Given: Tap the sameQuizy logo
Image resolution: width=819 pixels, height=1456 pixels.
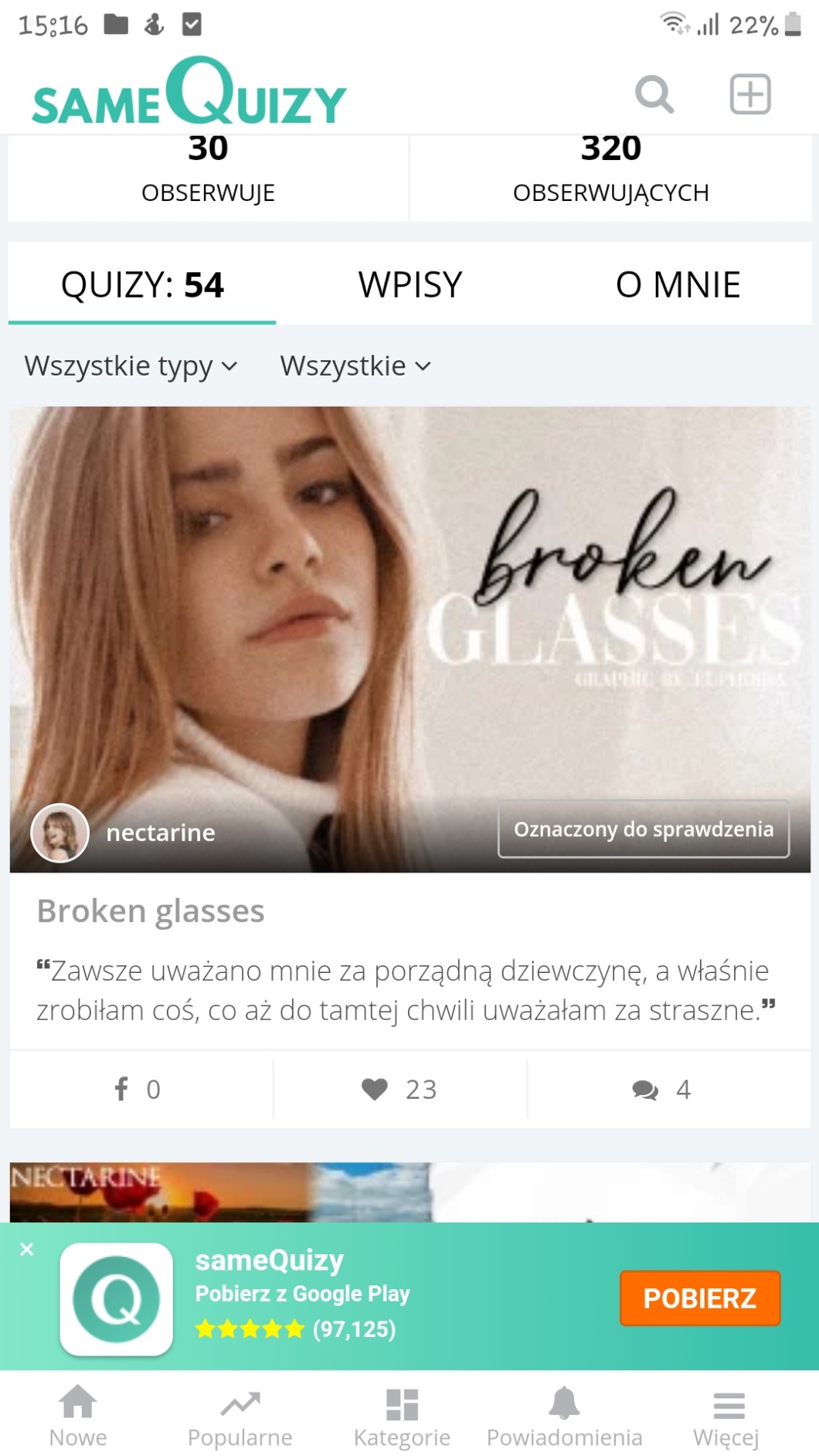Looking at the screenshot, I should (x=189, y=91).
